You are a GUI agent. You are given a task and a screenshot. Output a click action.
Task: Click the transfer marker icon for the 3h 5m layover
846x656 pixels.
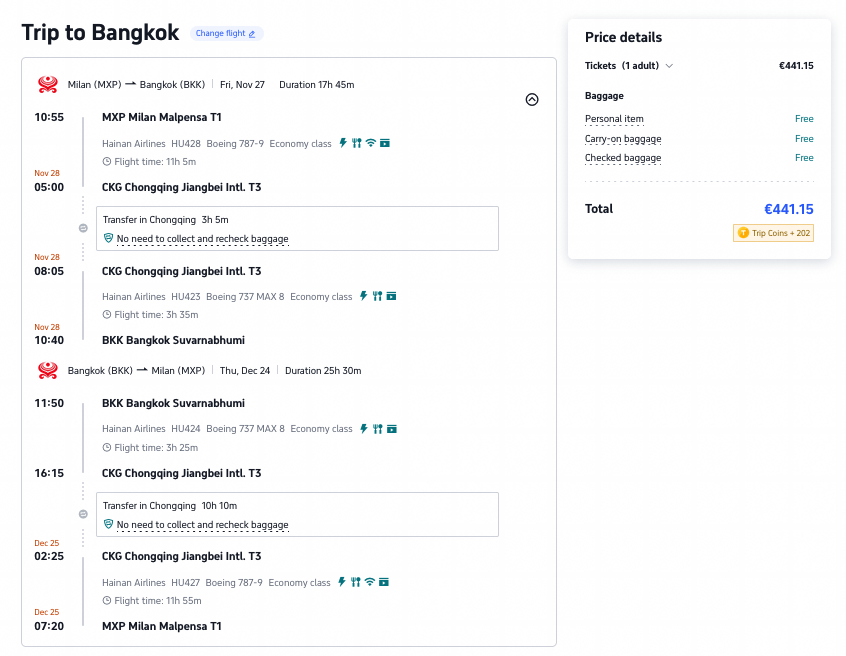[83, 228]
